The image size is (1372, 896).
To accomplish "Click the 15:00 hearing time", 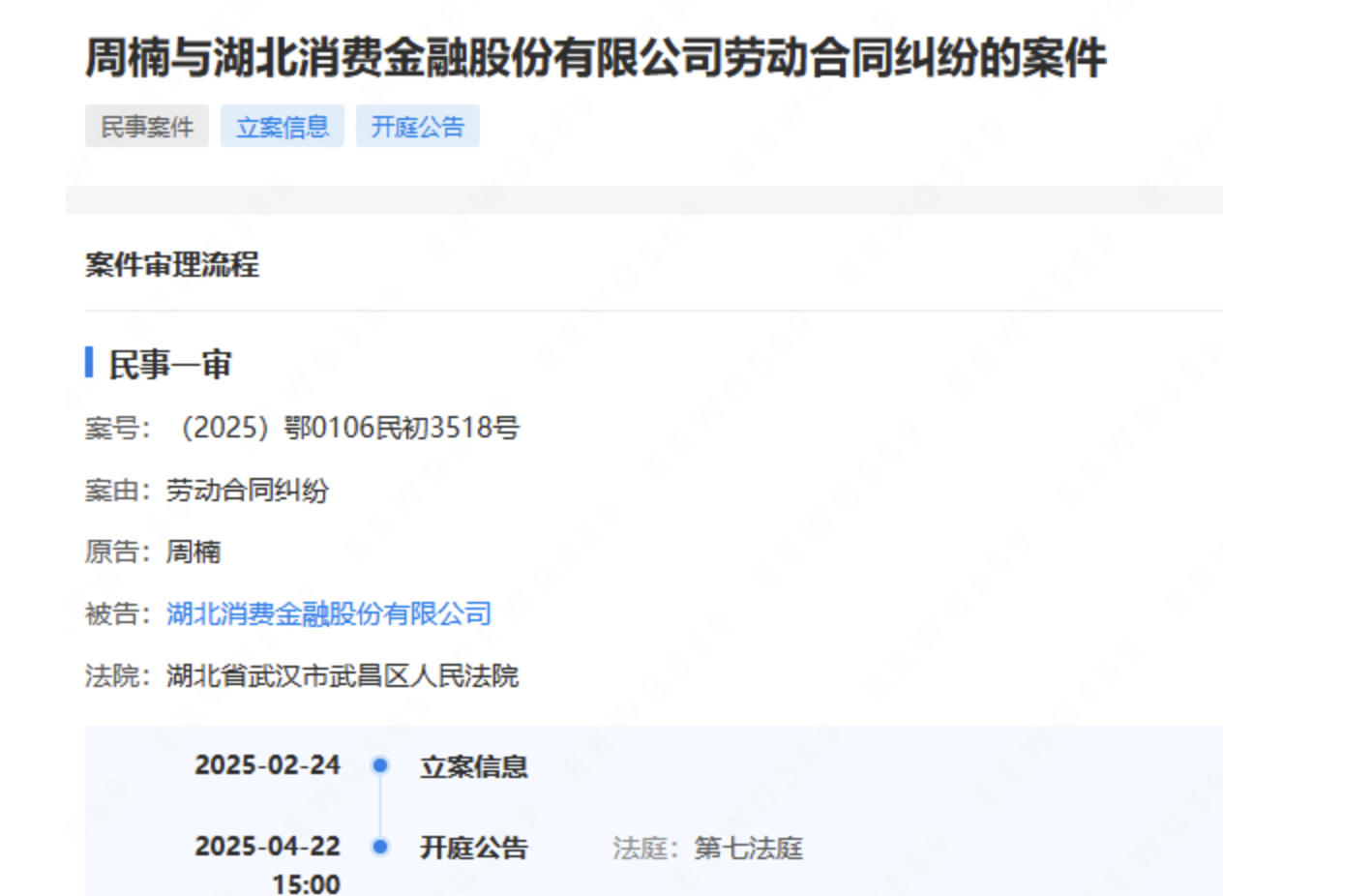I will tap(306, 883).
